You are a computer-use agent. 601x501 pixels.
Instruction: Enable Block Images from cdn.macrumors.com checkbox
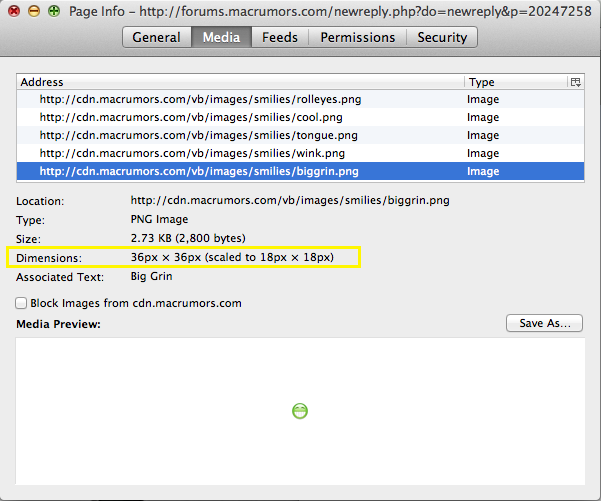[x=21, y=303]
